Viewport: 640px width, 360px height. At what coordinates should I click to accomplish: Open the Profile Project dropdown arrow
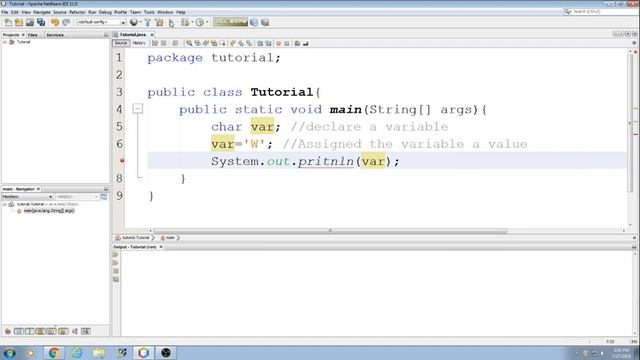click(x=207, y=22)
